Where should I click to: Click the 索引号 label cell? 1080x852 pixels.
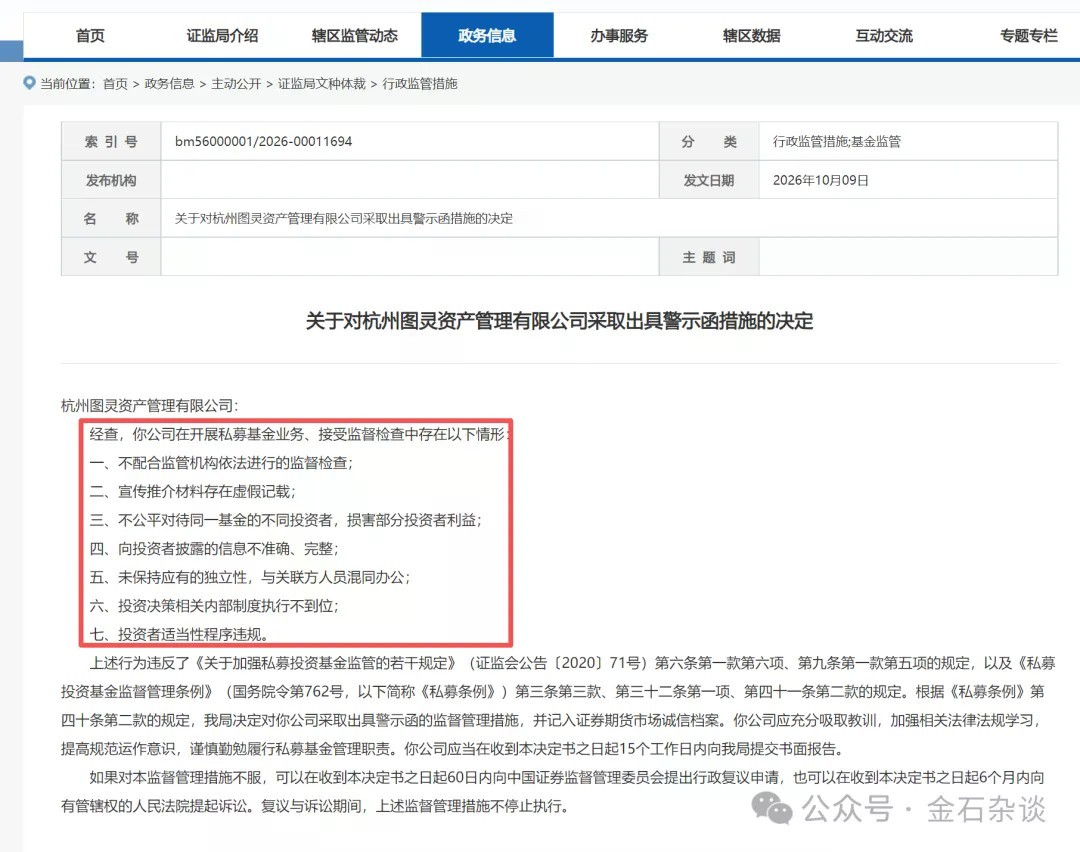pyautogui.click(x=111, y=141)
